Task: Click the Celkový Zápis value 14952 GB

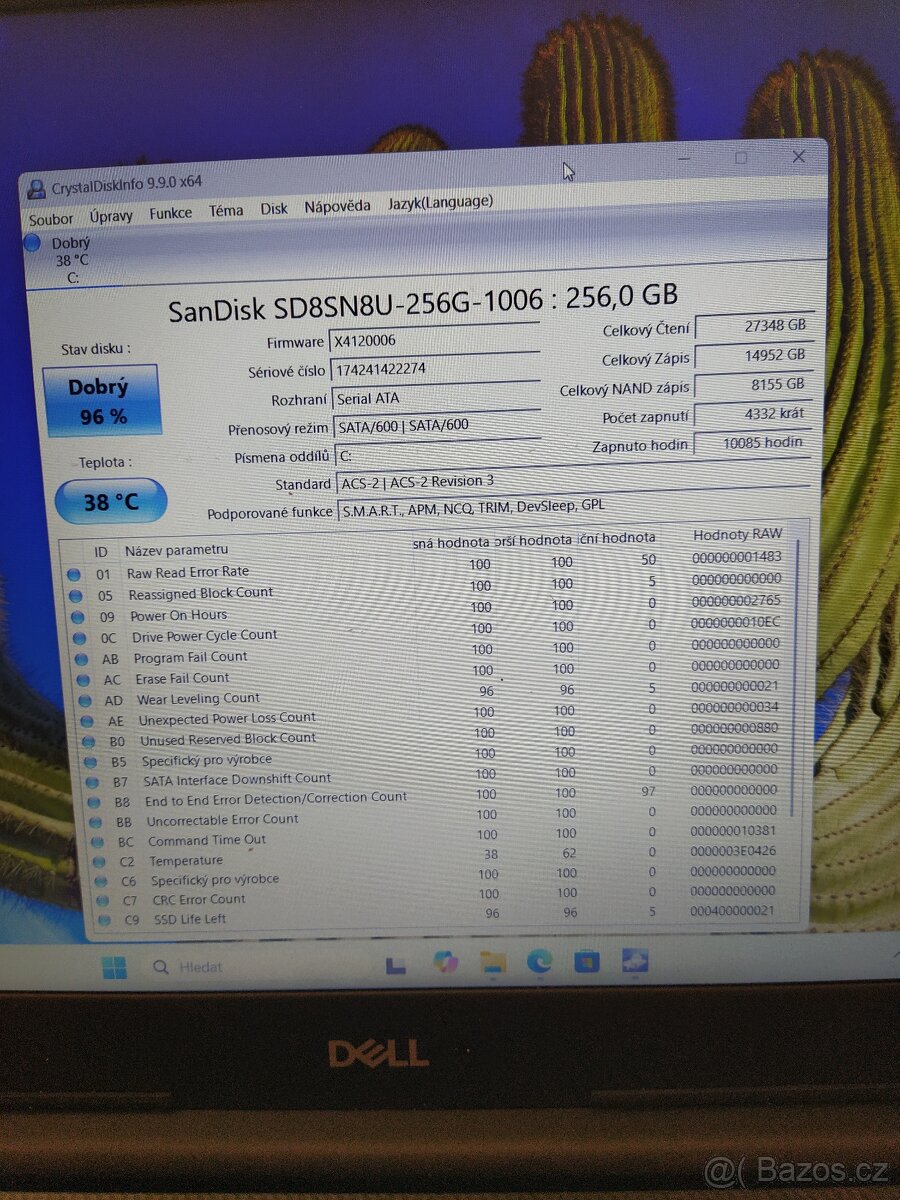Action: coord(755,355)
